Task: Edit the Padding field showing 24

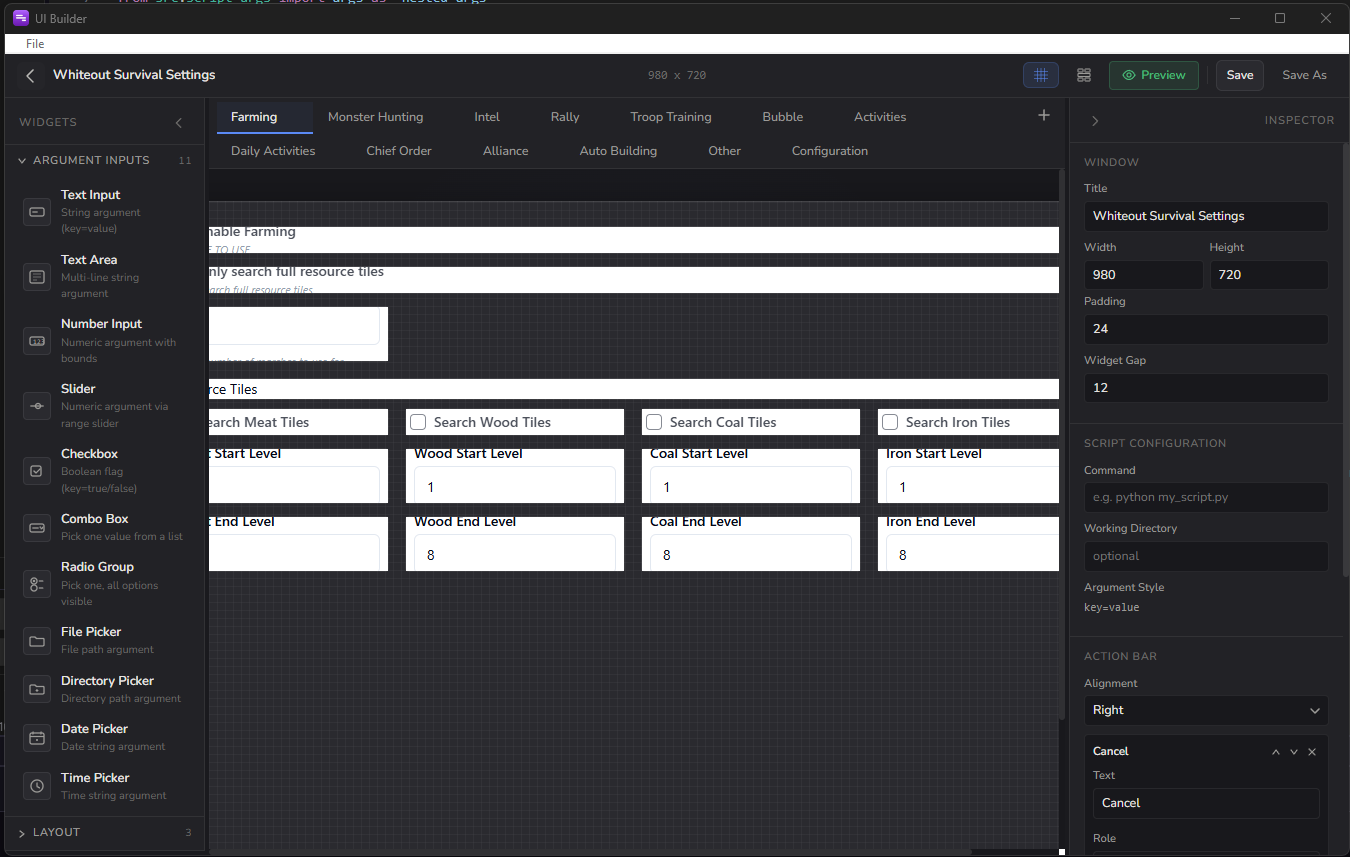Action: [1206, 329]
